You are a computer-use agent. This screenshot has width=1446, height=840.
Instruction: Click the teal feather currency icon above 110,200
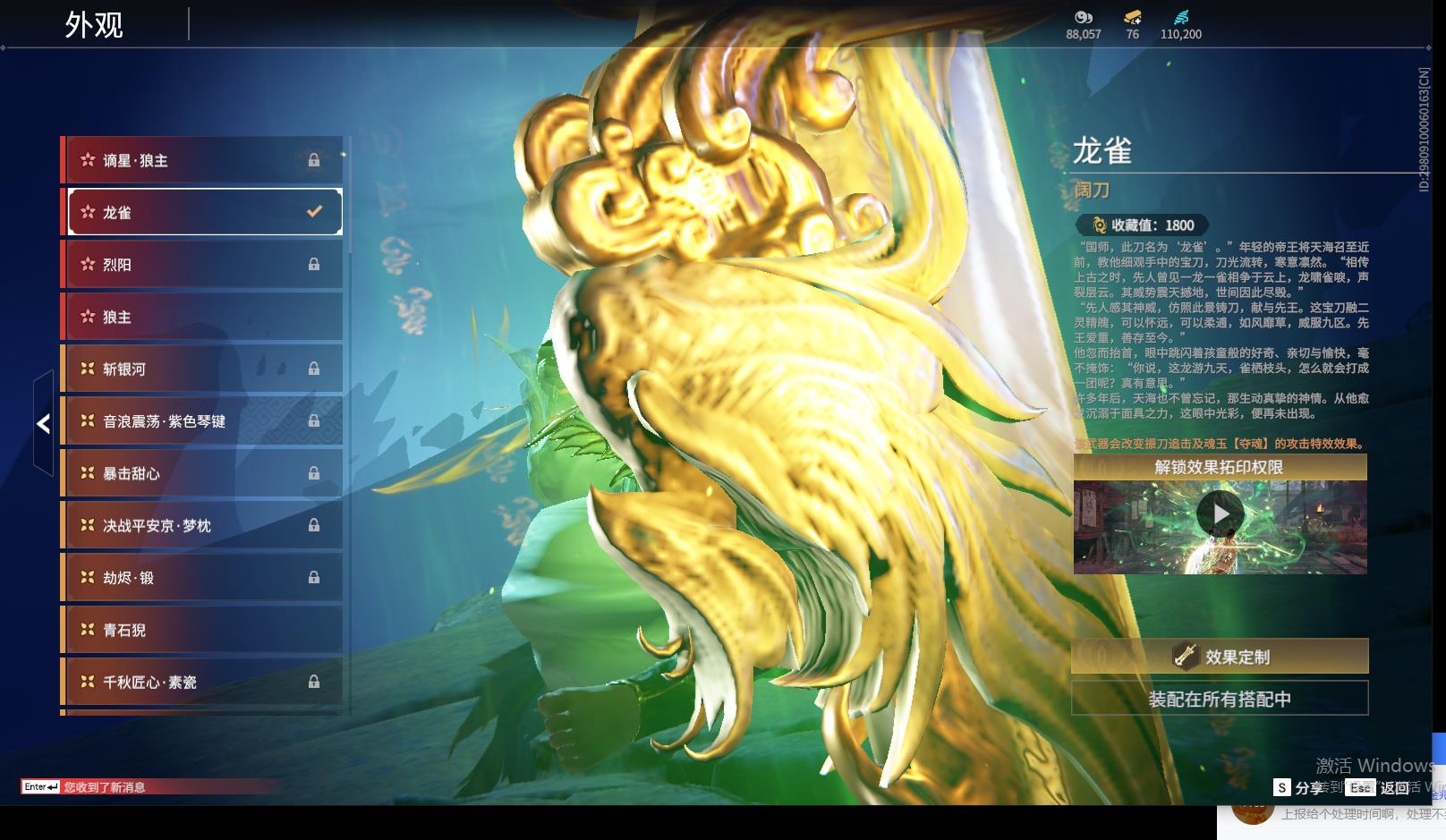tap(1181, 17)
